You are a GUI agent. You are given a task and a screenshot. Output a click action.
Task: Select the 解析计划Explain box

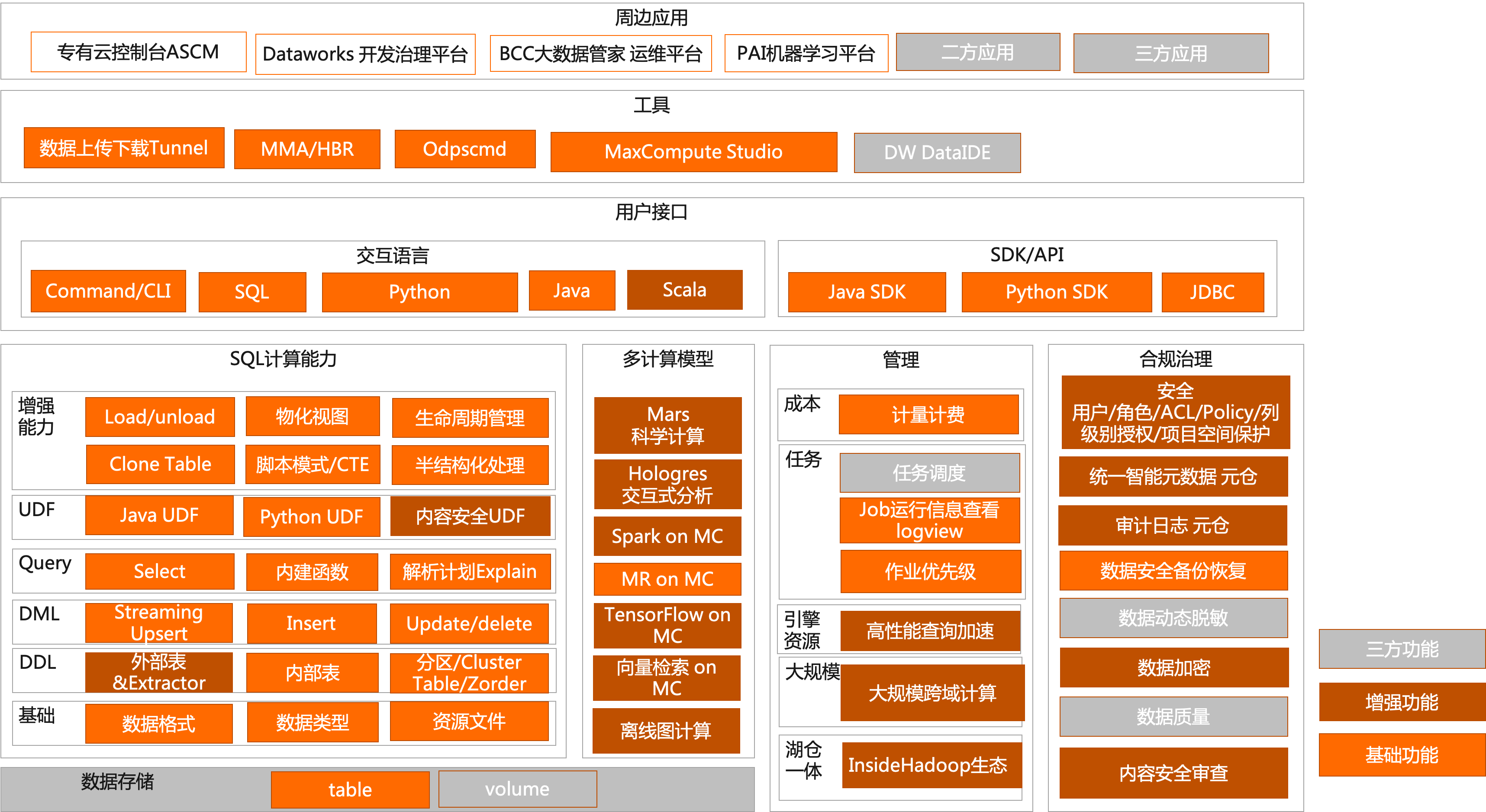470,571
